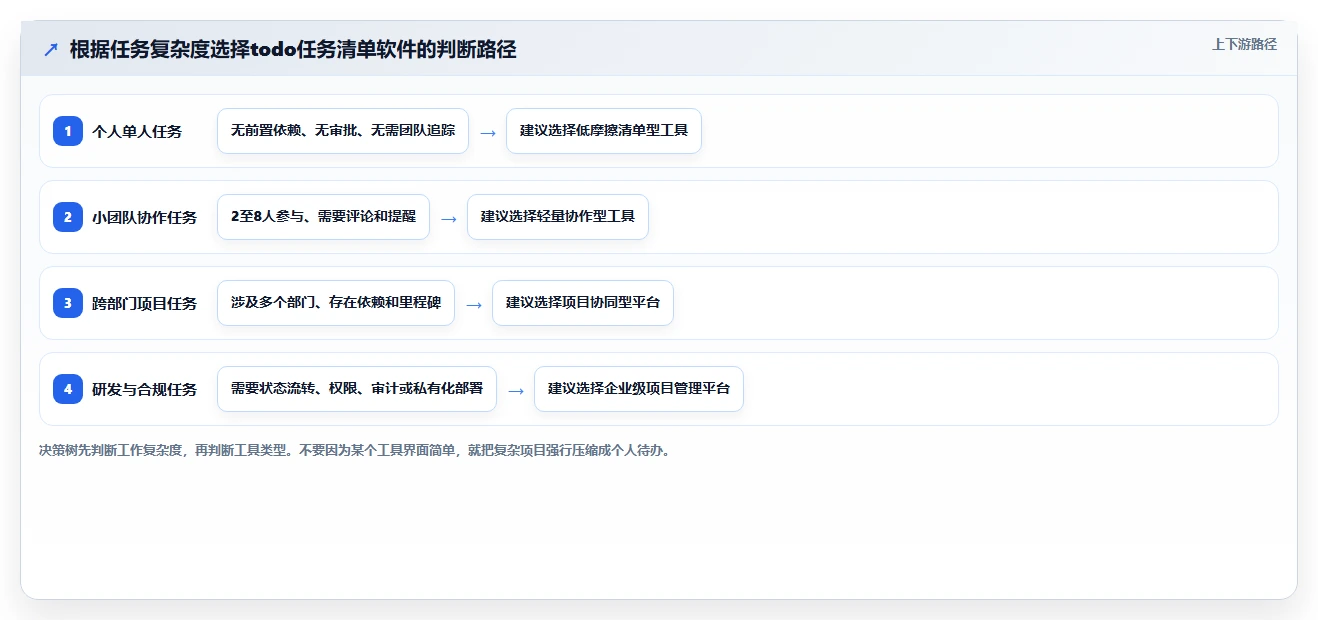The image size is (1318, 620).
Task: Select the 小团队协作任务 row label
Action: pyautogui.click(x=144, y=217)
